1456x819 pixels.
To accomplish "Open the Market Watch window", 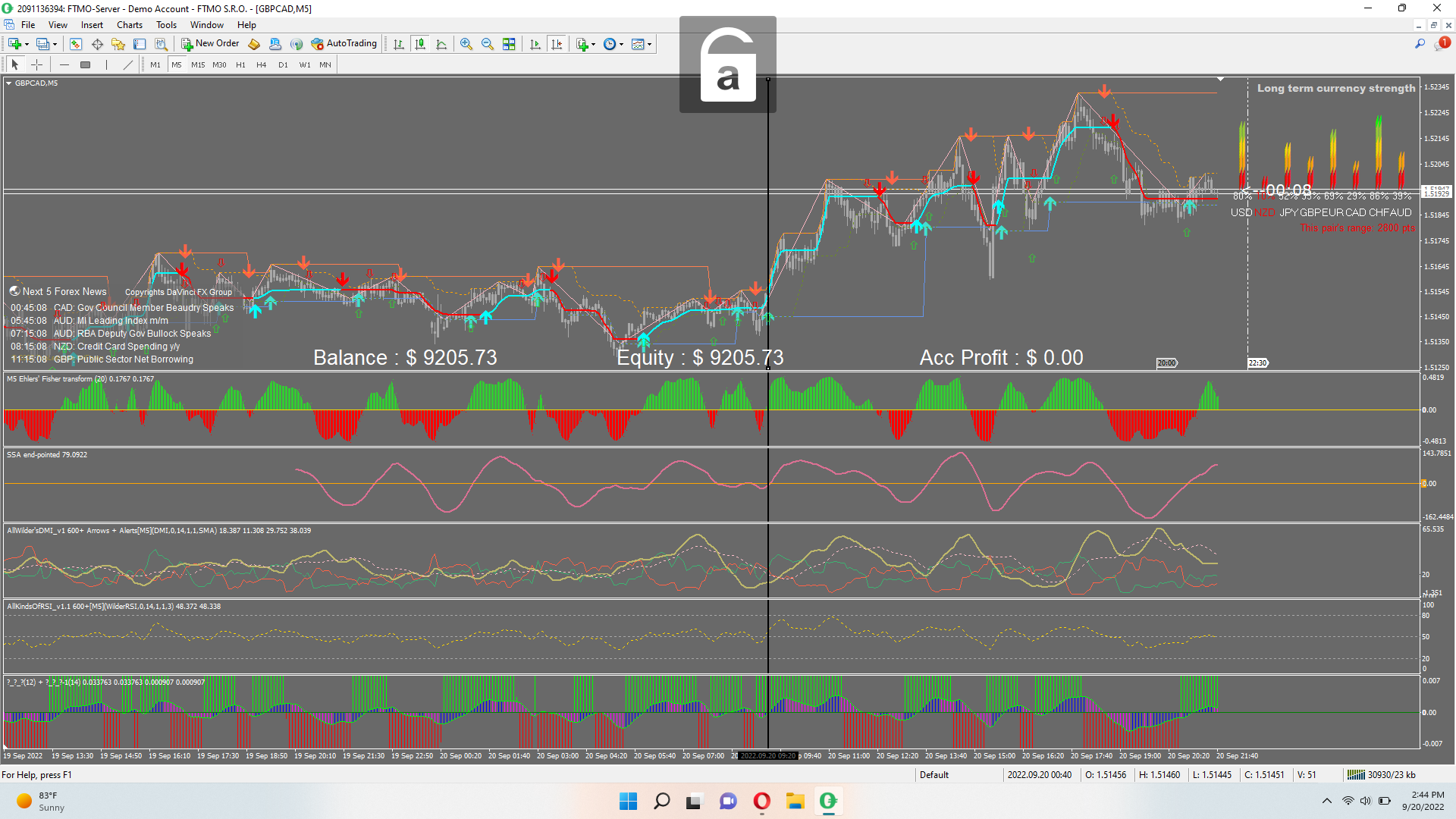I will (76, 44).
